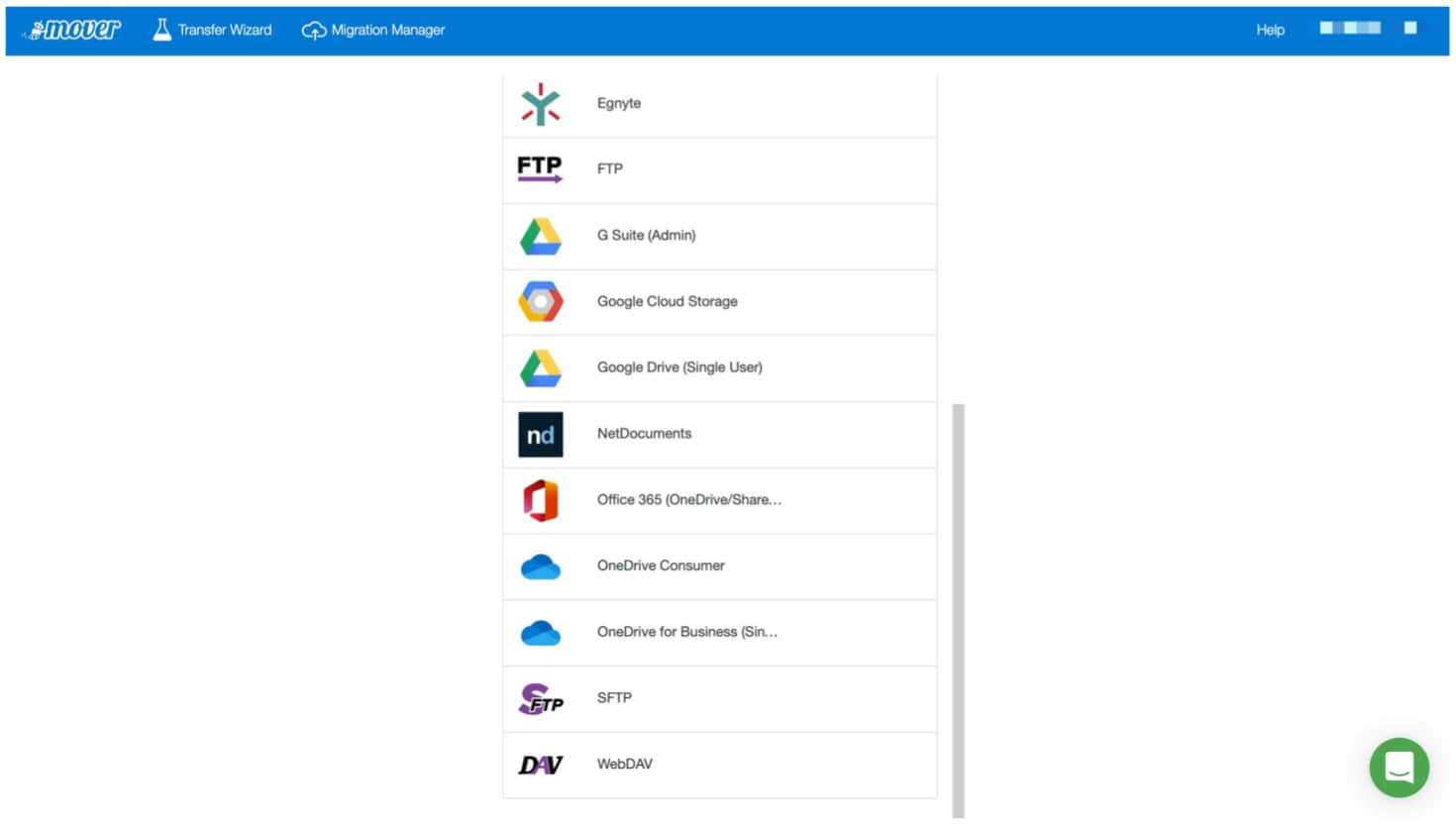Image resolution: width=1456 pixels, height=824 pixels.
Task: Choose Google Cloud Storage text label
Action: pyautogui.click(x=668, y=302)
